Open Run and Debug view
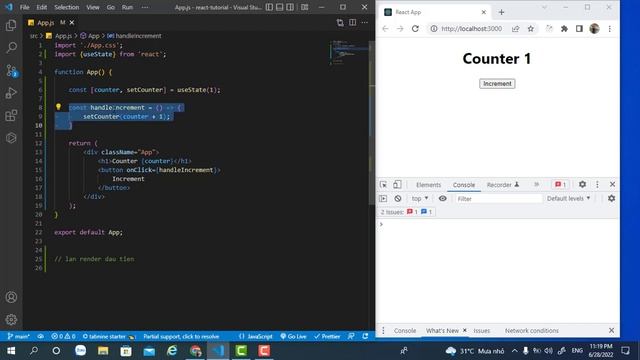640x360 pixels. 11,93
